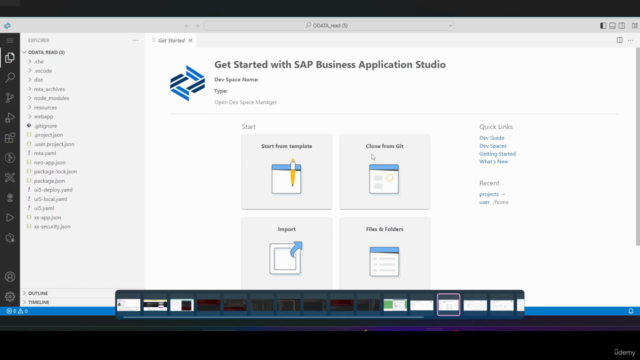640x360 pixels.
Task: Expand the .che folder
Action: (39, 62)
